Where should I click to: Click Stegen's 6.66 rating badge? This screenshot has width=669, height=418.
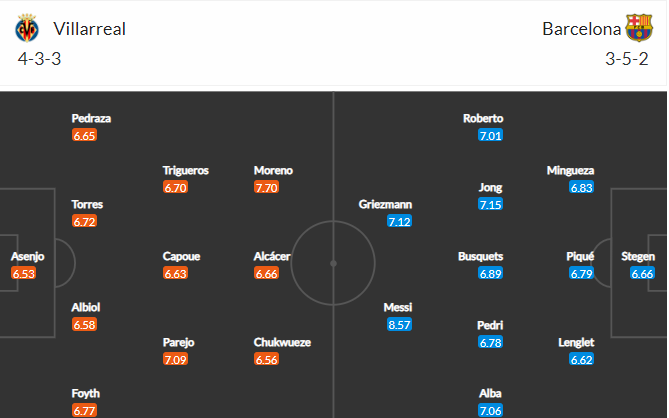642,273
